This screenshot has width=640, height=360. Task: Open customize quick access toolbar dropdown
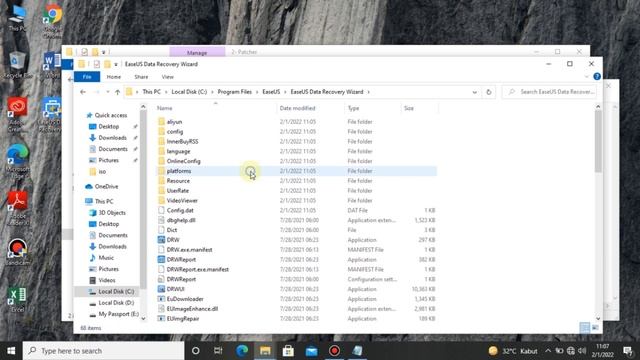tap(116, 64)
